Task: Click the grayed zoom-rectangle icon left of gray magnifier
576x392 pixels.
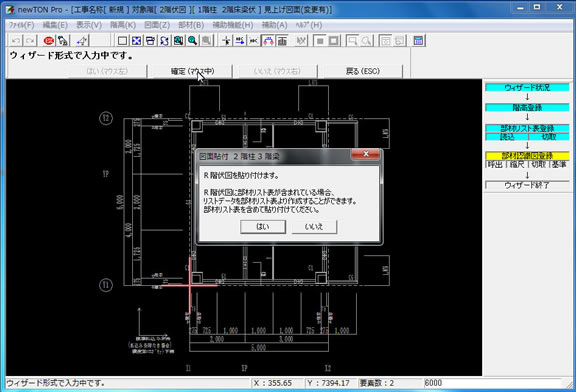Action: (x=352, y=40)
